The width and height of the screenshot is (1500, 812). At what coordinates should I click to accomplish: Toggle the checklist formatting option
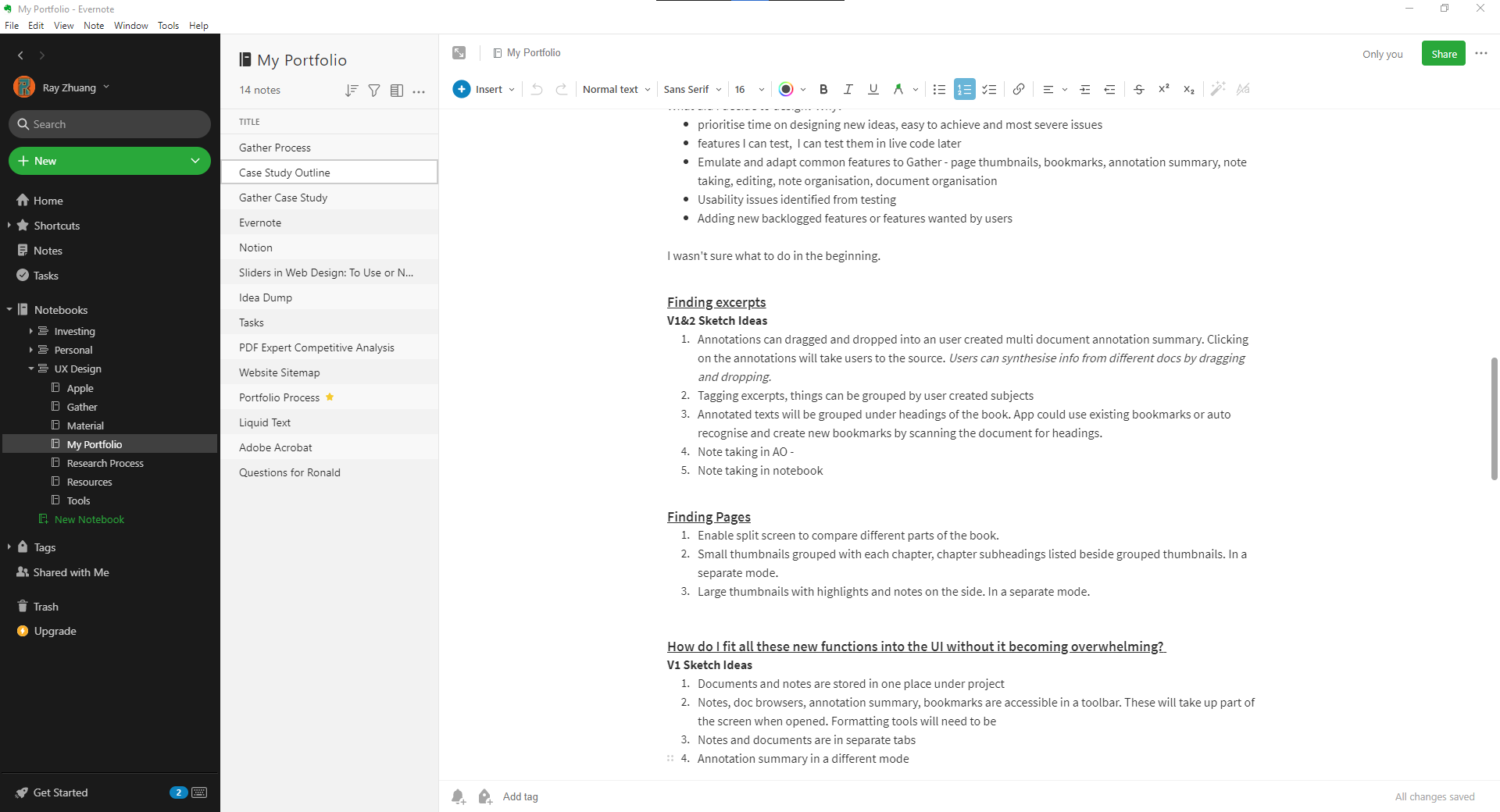[989, 89]
